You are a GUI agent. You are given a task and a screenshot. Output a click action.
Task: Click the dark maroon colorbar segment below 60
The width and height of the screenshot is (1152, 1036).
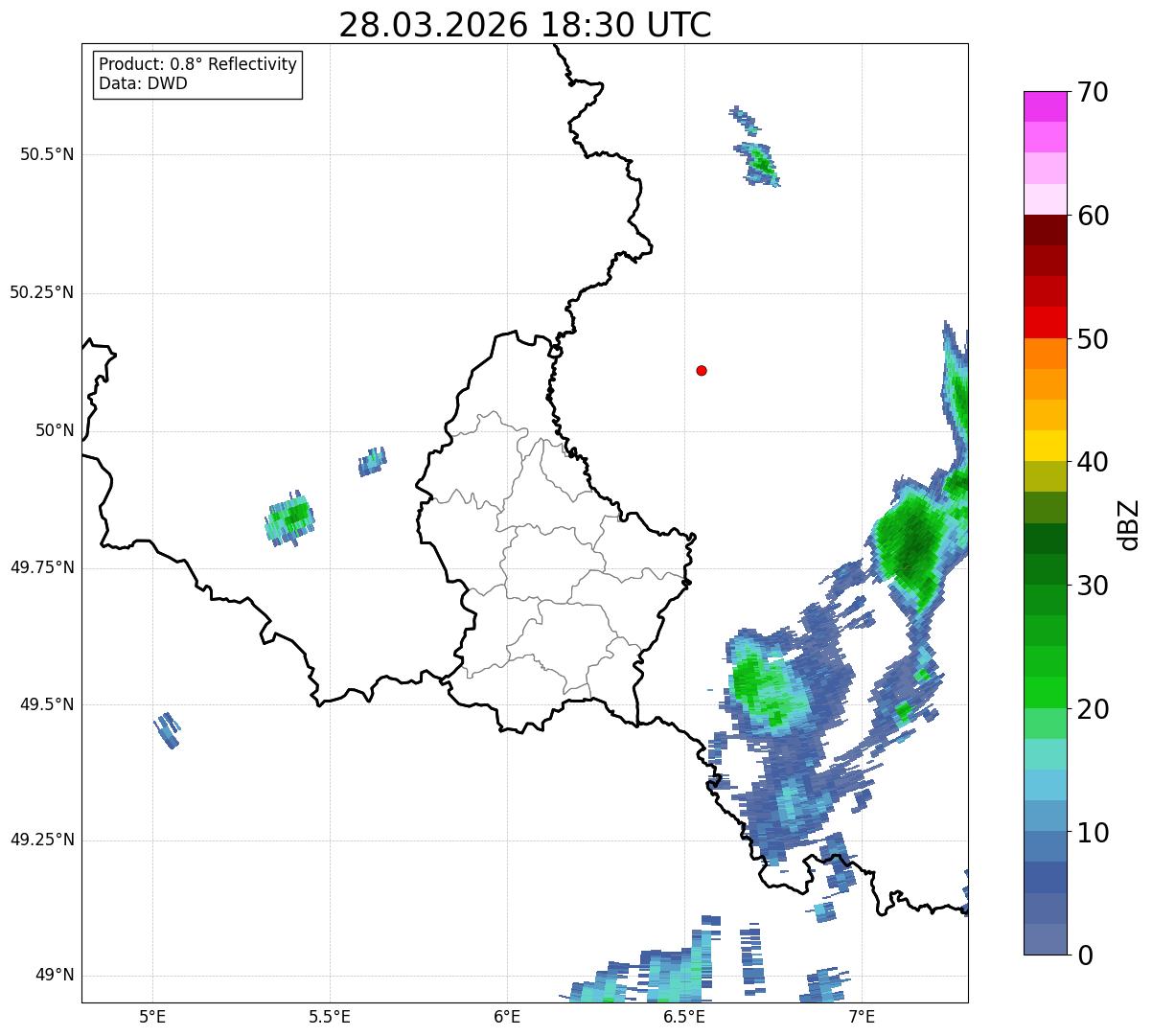tap(1045, 230)
